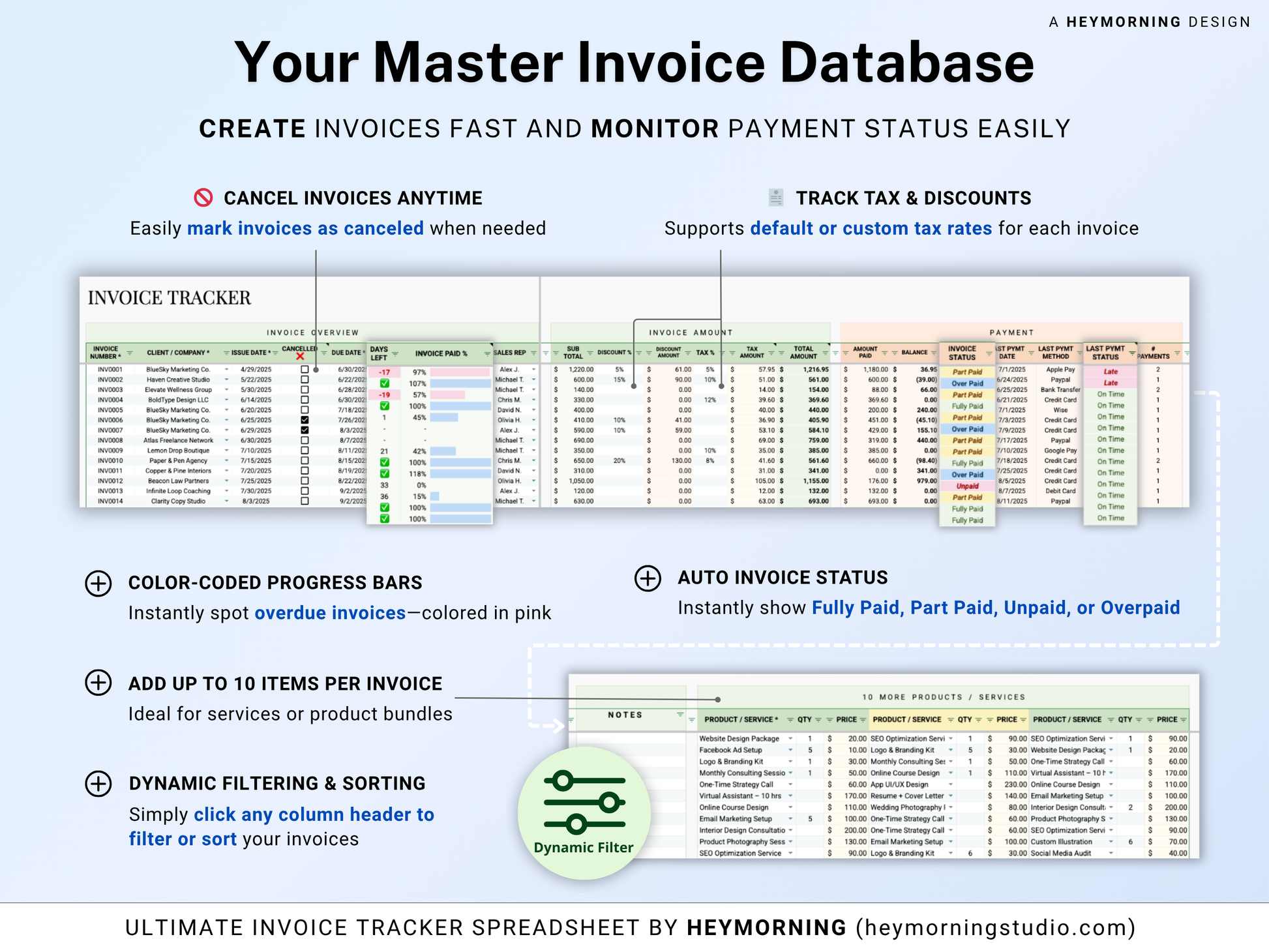This screenshot has width=1269, height=952.
Task: Click the Bank Transfer payment method cell
Action: [x=1060, y=390]
